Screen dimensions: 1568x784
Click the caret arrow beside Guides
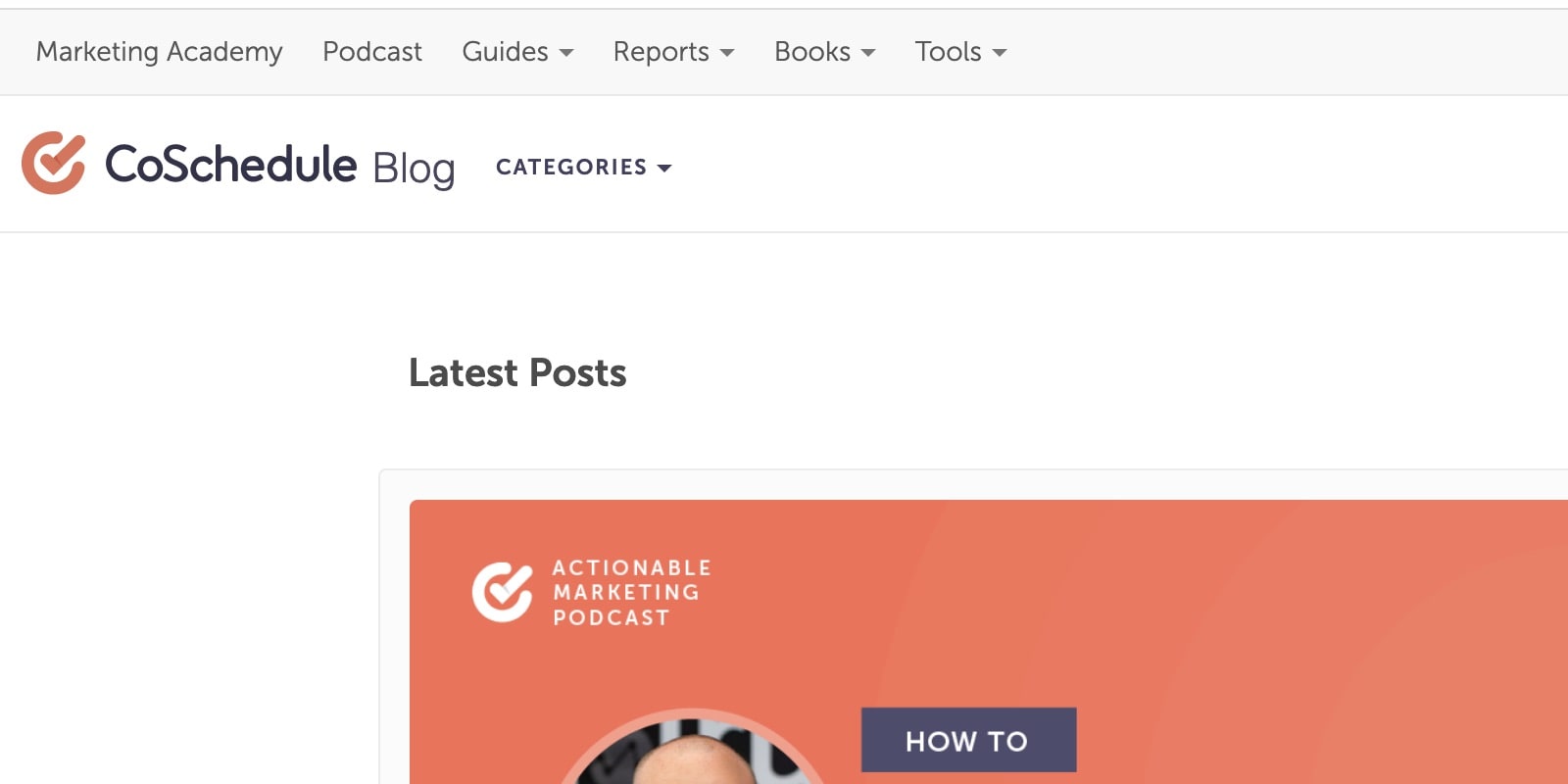point(566,53)
